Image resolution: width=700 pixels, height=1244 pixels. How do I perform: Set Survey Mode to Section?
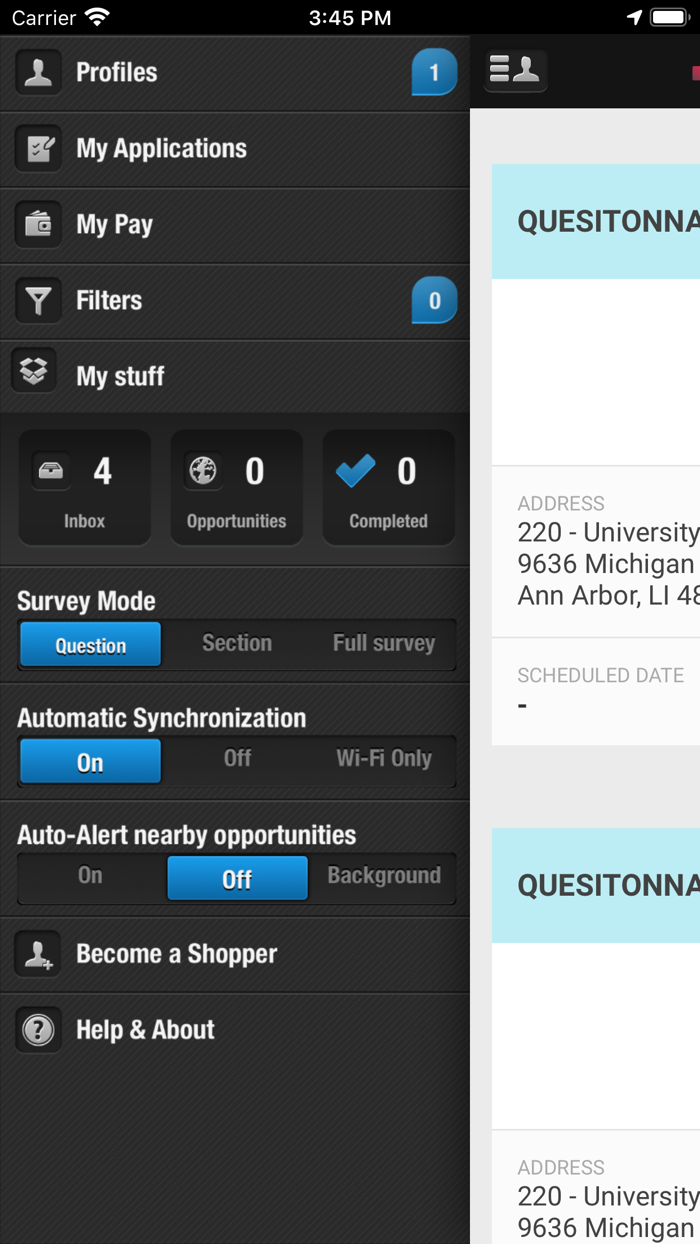[237, 644]
